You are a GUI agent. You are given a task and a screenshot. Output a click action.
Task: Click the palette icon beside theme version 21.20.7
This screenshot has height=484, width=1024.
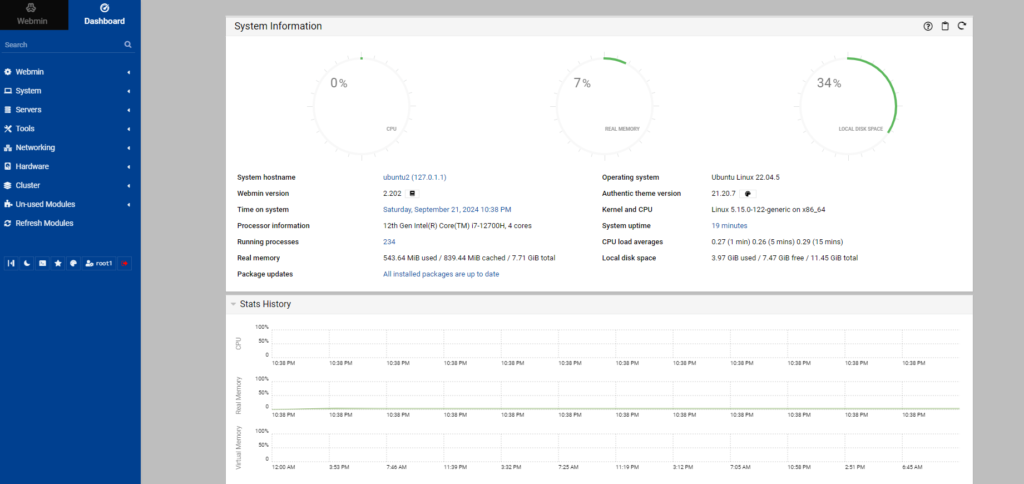(748, 193)
